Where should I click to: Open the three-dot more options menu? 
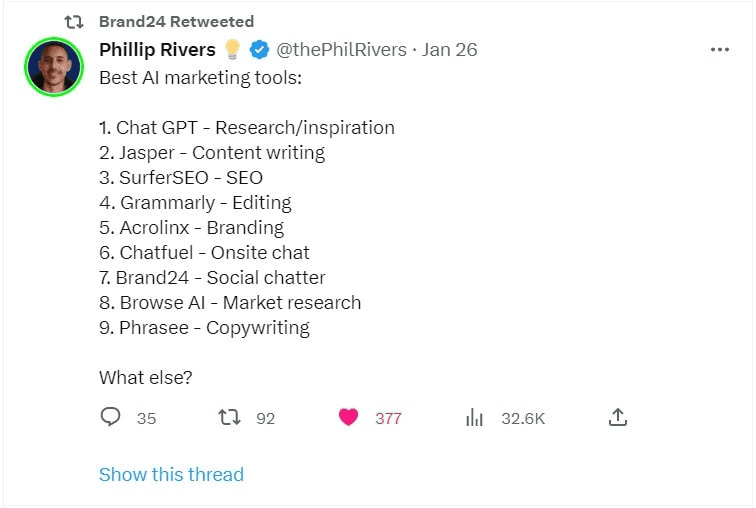click(720, 50)
